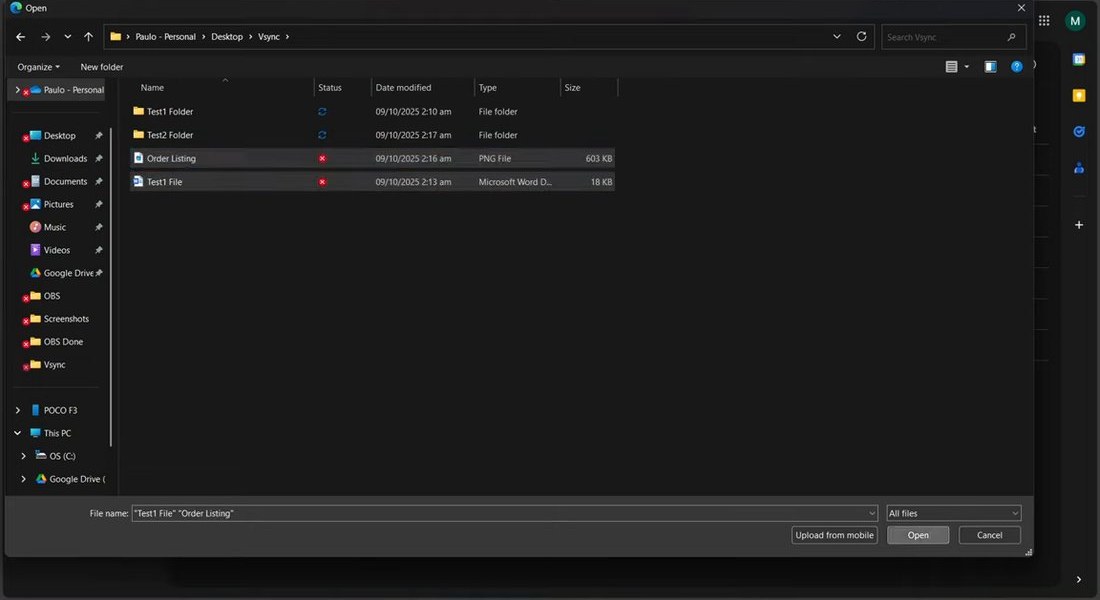
Task: Open the view options dropdown arrow
Action: (967, 67)
